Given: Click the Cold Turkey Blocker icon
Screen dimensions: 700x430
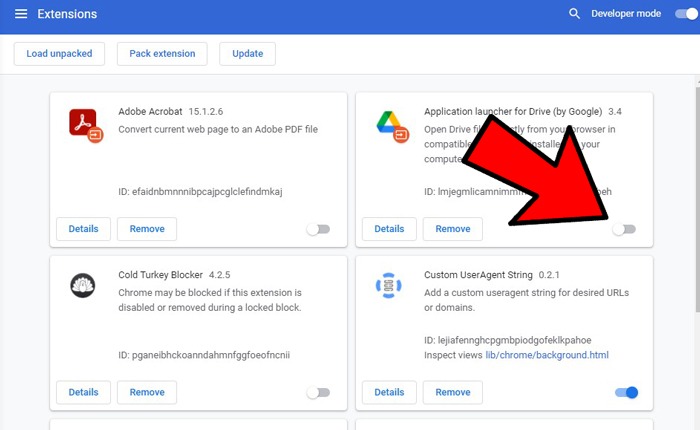Looking at the screenshot, I should click(x=83, y=285).
